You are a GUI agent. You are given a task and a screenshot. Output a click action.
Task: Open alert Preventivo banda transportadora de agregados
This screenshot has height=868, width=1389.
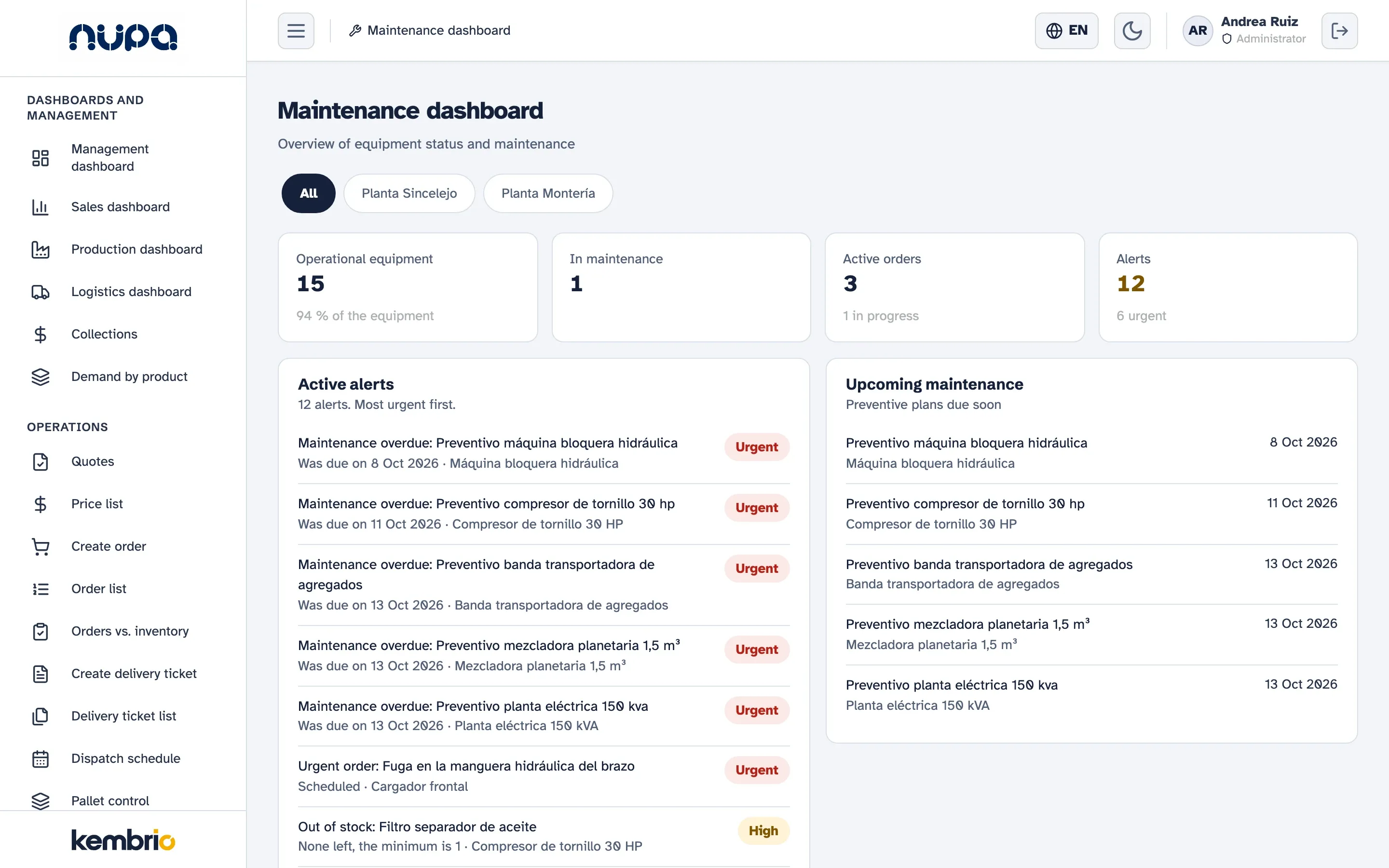[544, 584]
